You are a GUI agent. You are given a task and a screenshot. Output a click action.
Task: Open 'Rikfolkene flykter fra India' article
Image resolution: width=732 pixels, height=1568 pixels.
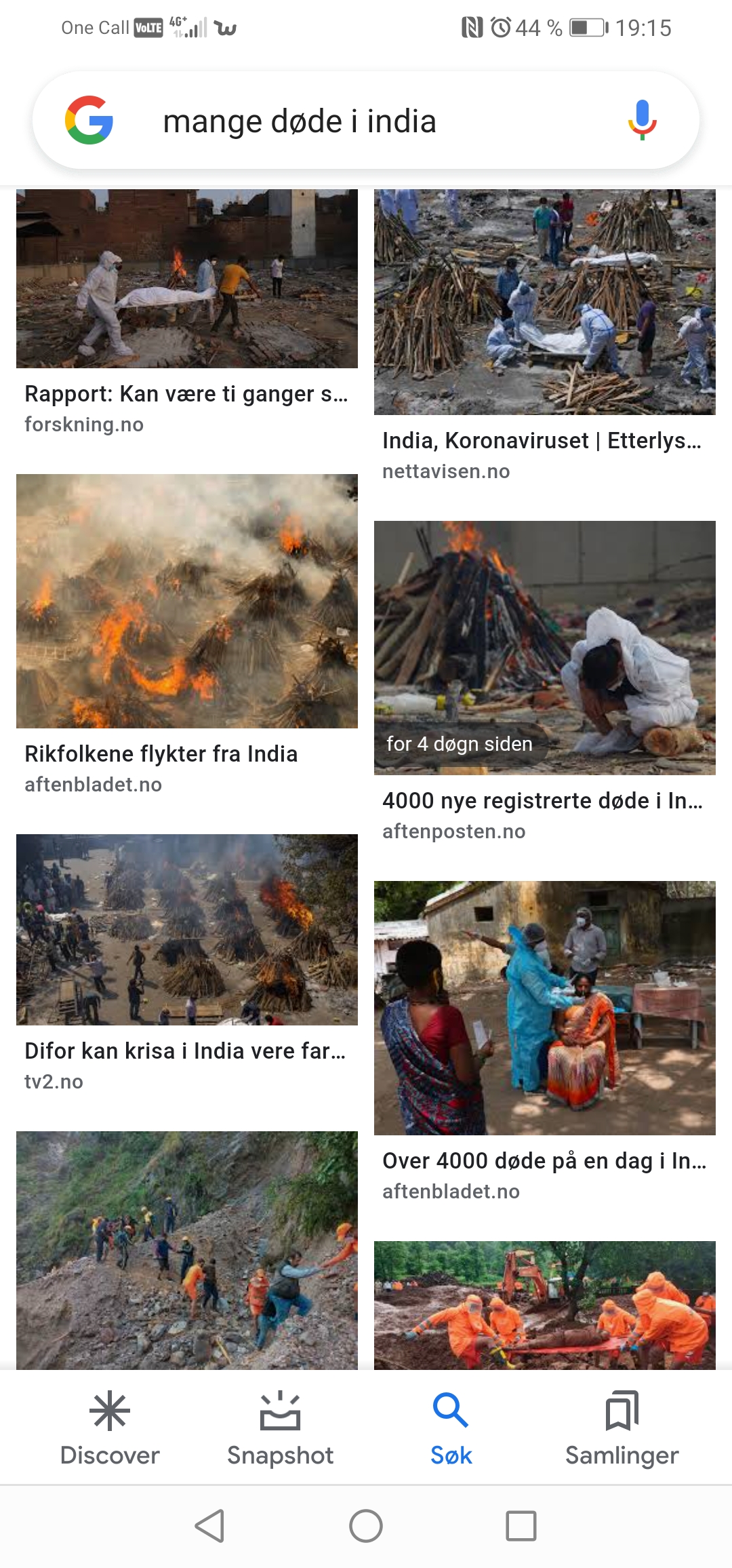coord(161,754)
